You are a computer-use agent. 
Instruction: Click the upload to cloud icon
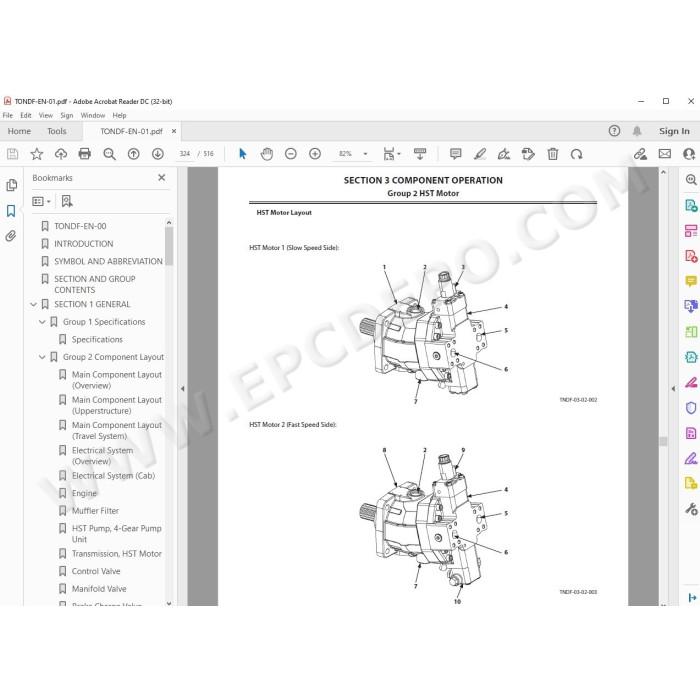pyautogui.click(x=61, y=154)
